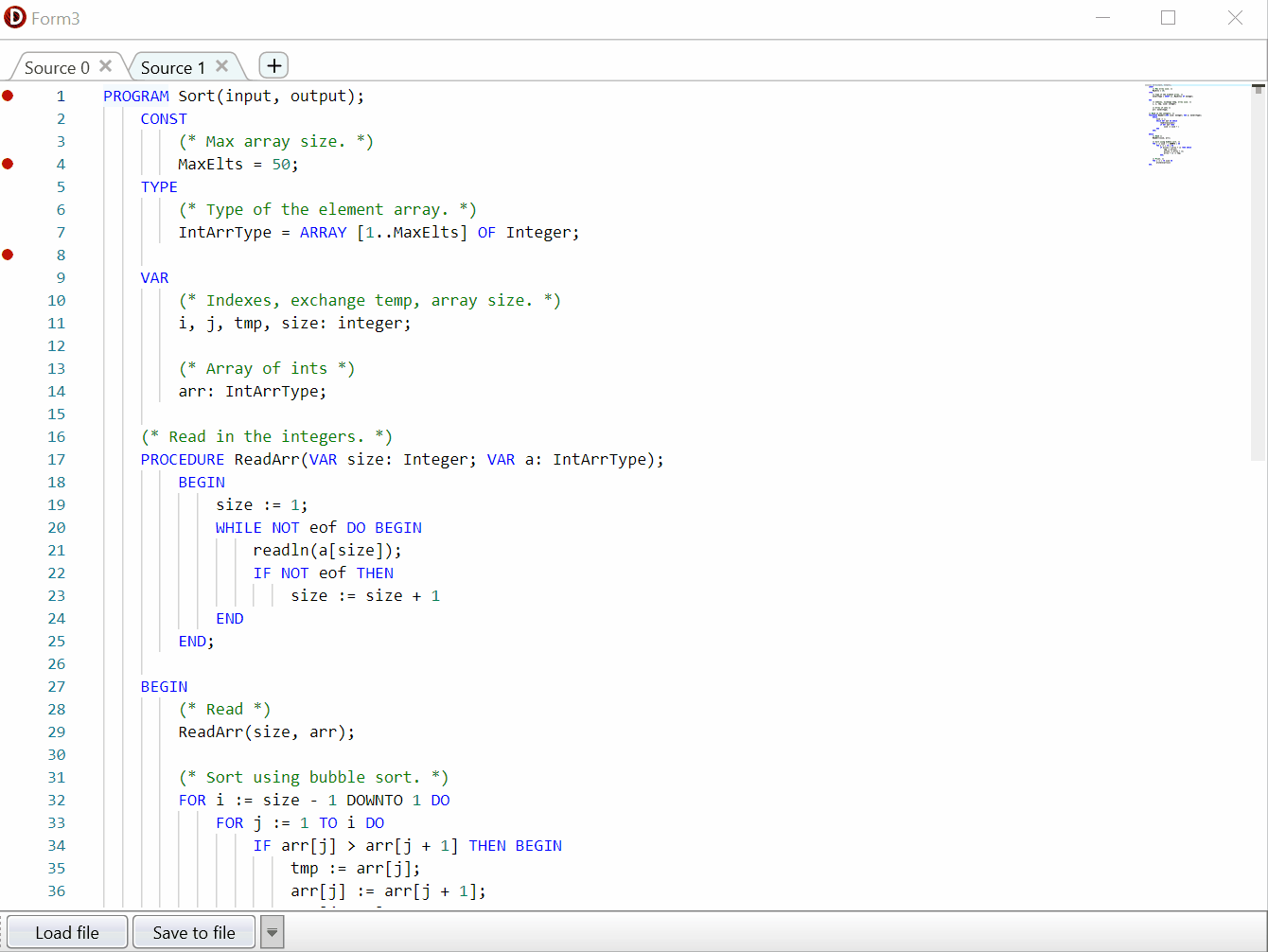
Task: Open a new source tab with the plus icon
Action: (273, 65)
